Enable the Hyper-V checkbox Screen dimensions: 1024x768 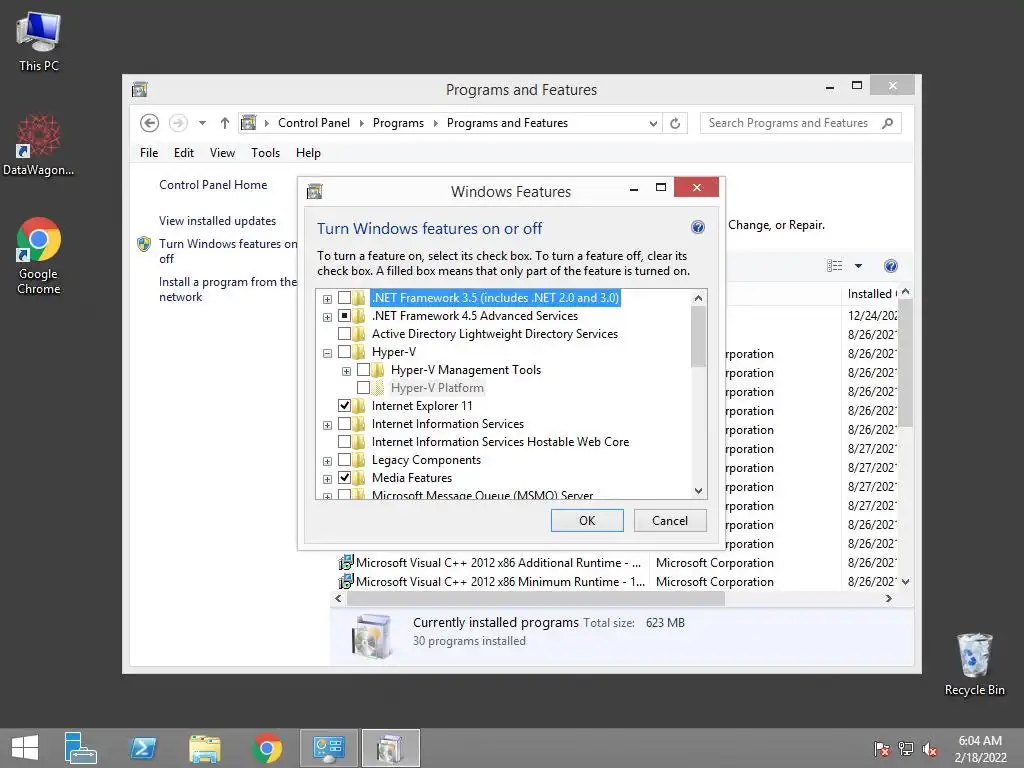point(344,352)
